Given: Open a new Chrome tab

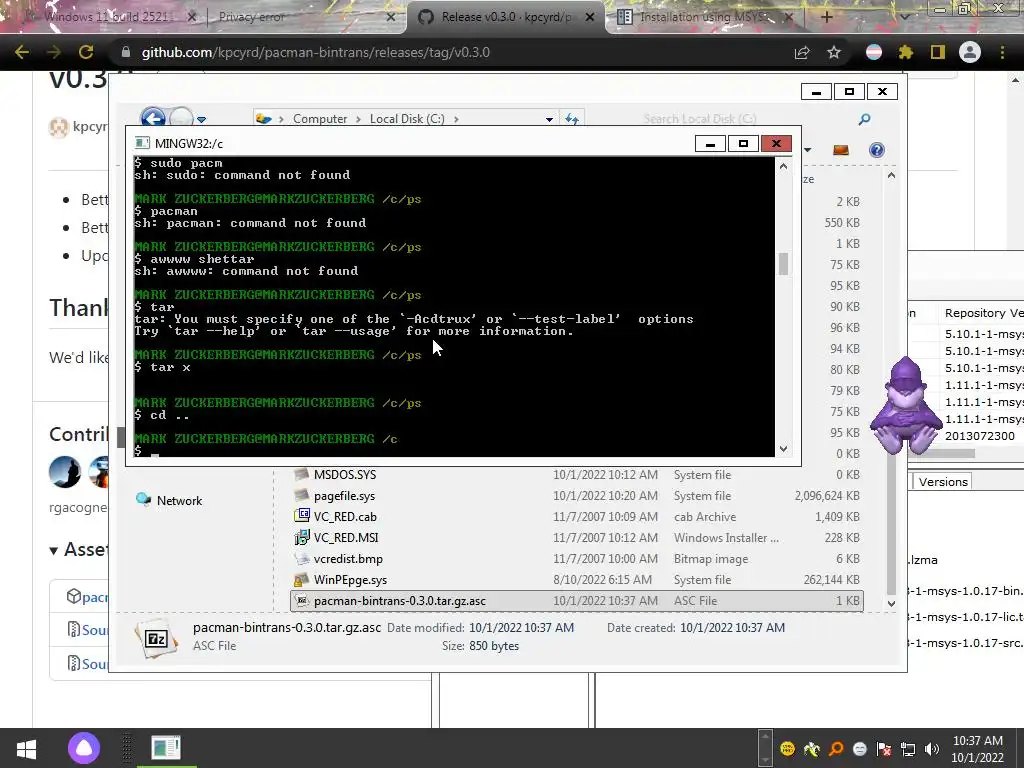Looking at the screenshot, I should tap(826, 17).
